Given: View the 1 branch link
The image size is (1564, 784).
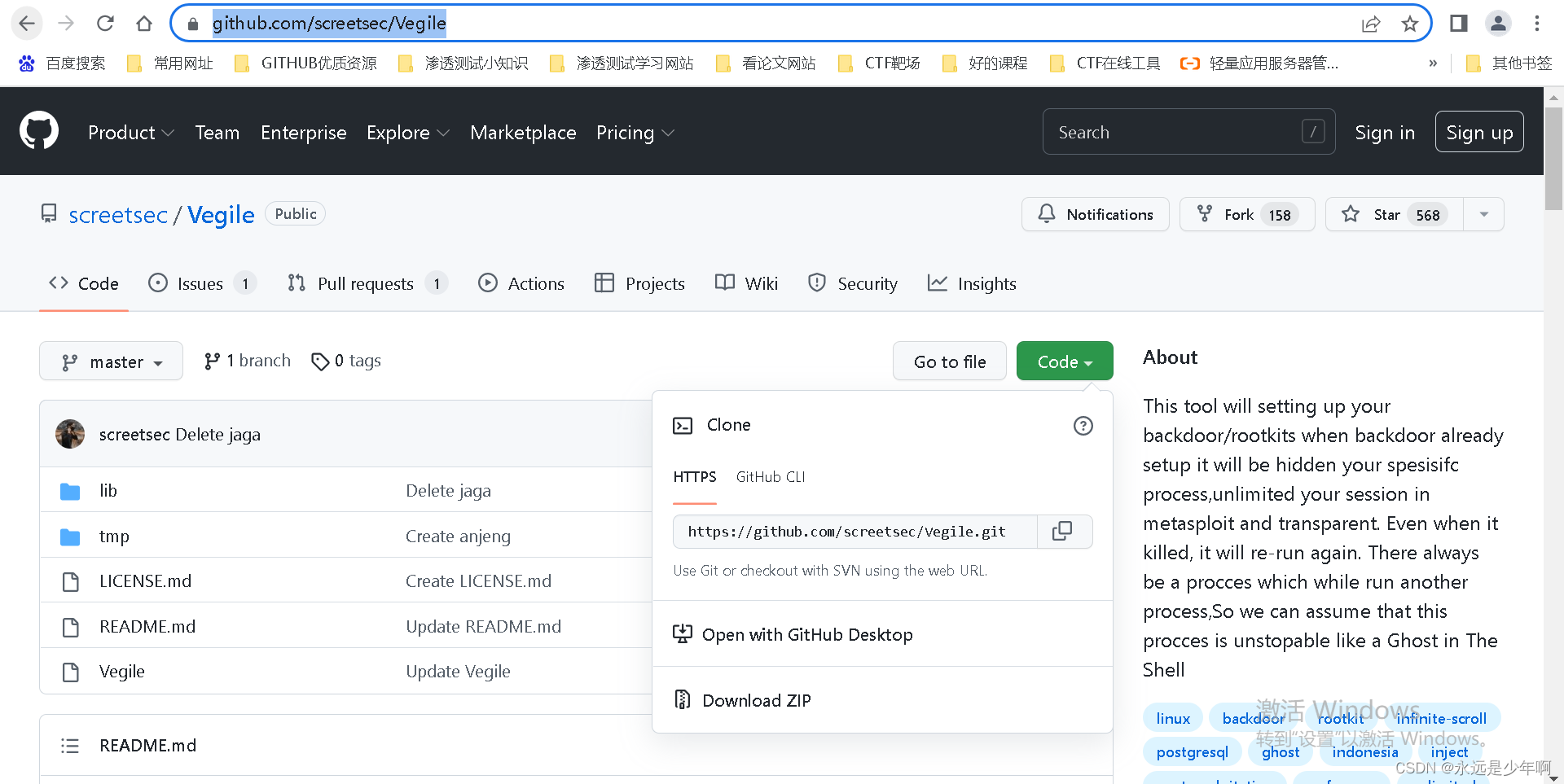Looking at the screenshot, I should (248, 361).
